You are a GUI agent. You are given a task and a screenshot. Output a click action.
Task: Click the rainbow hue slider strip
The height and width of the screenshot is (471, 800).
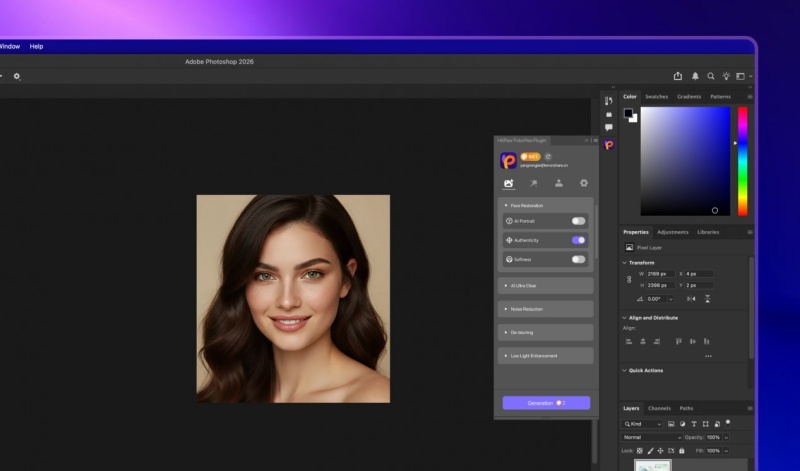pyautogui.click(x=742, y=160)
